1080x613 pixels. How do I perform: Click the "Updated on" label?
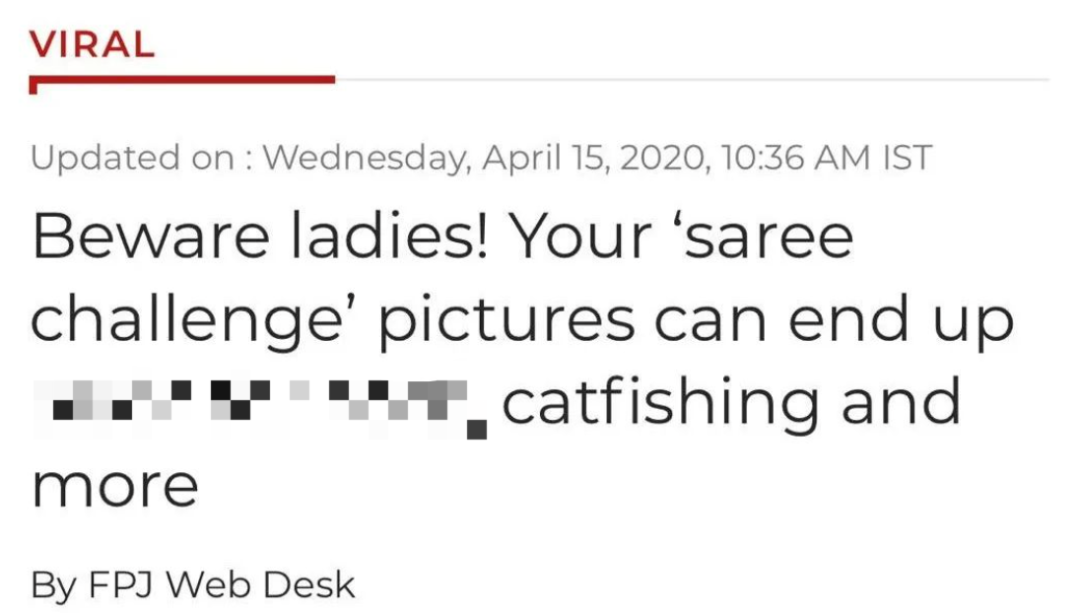tap(136, 157)
